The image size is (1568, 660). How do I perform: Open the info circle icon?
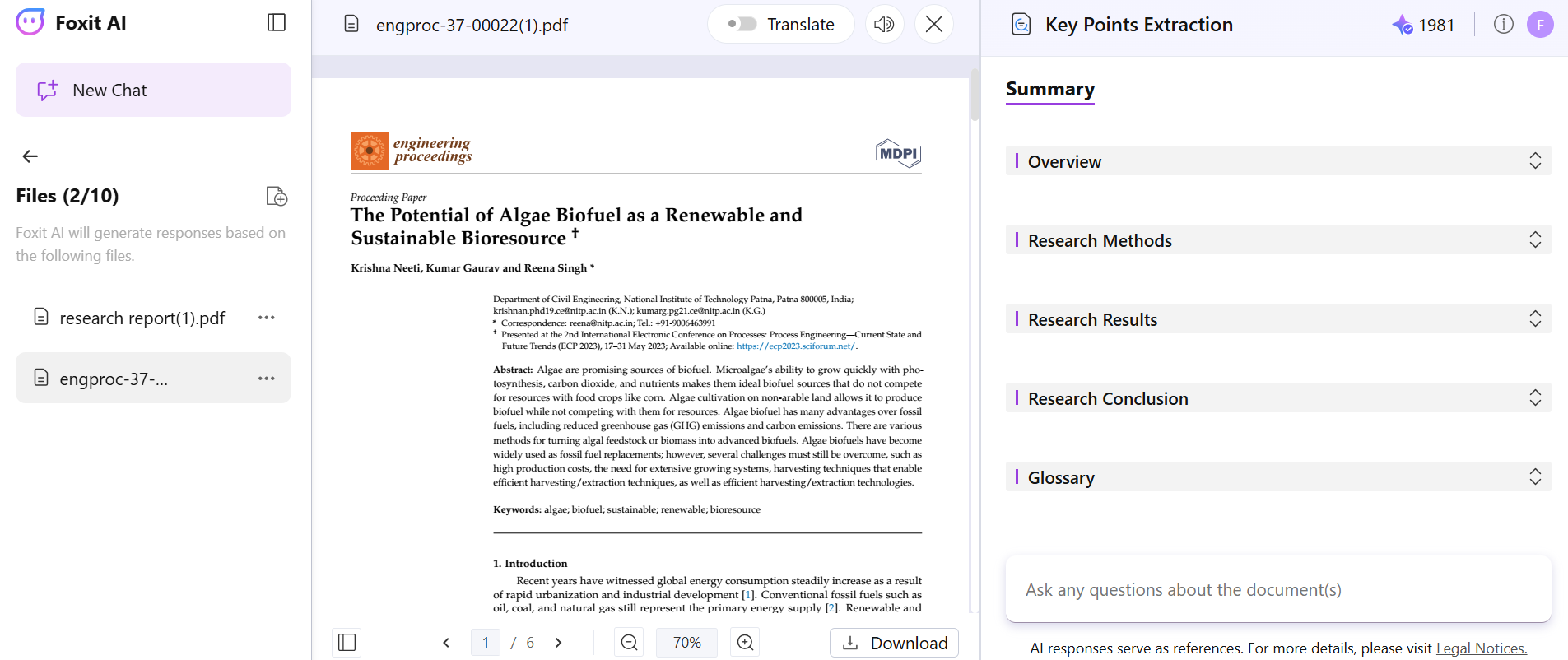(x=1503, y=25)
